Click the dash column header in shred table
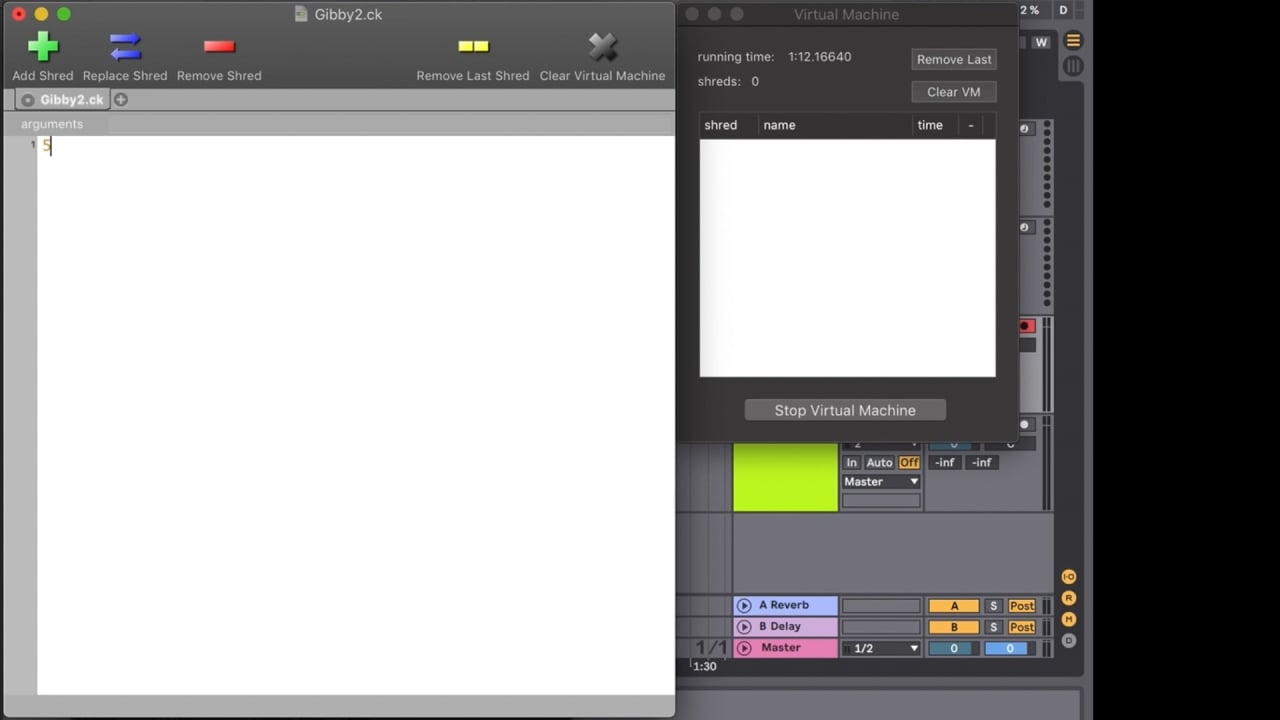The width and height of the screenshot is (1280, 720). point(970,125)
